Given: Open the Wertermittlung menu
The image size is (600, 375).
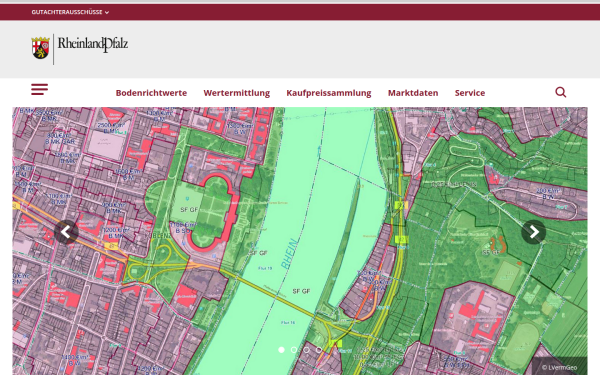Looking at the screenshot, I should 236,93.
